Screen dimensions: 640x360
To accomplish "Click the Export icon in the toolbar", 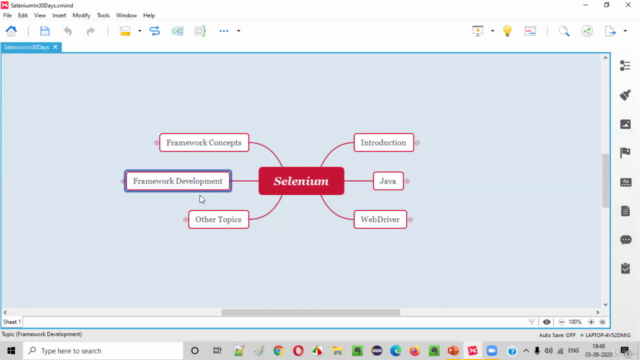I will click(x=610, y=31).
